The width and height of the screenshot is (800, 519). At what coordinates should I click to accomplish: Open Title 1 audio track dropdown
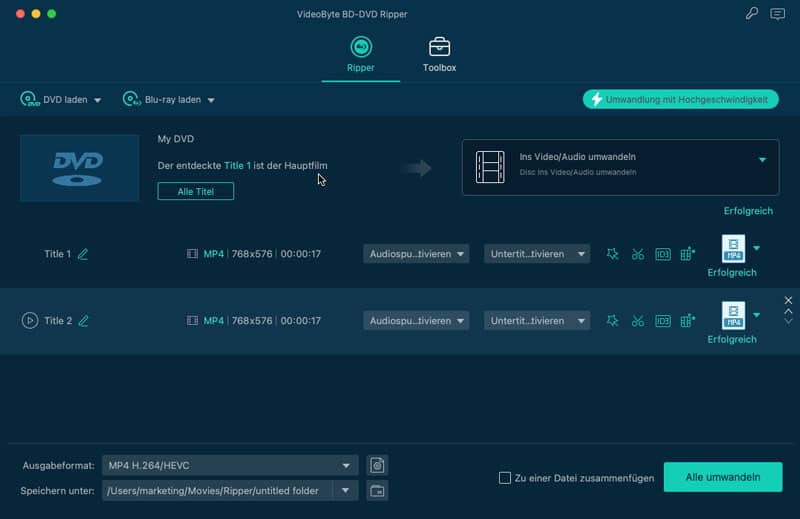click(416, 254)
